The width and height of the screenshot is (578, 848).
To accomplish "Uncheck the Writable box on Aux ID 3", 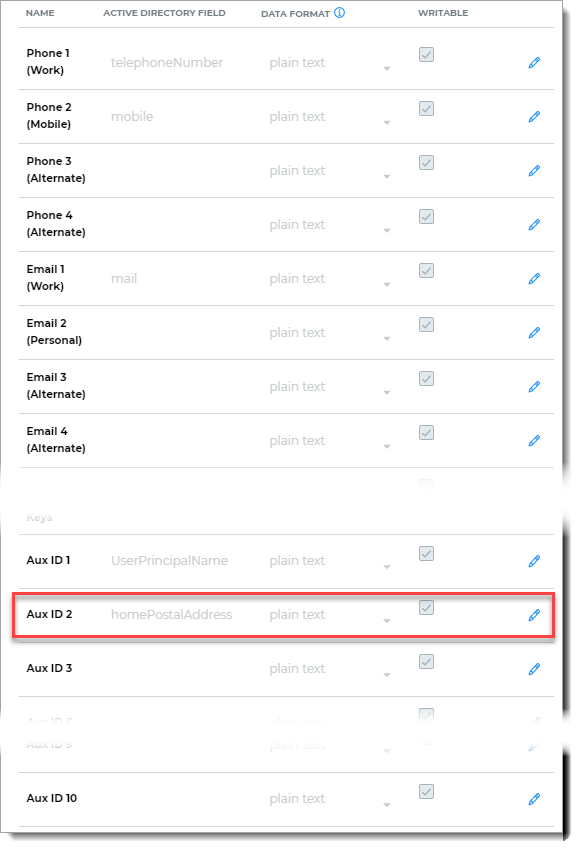I will tap(427, 662).
